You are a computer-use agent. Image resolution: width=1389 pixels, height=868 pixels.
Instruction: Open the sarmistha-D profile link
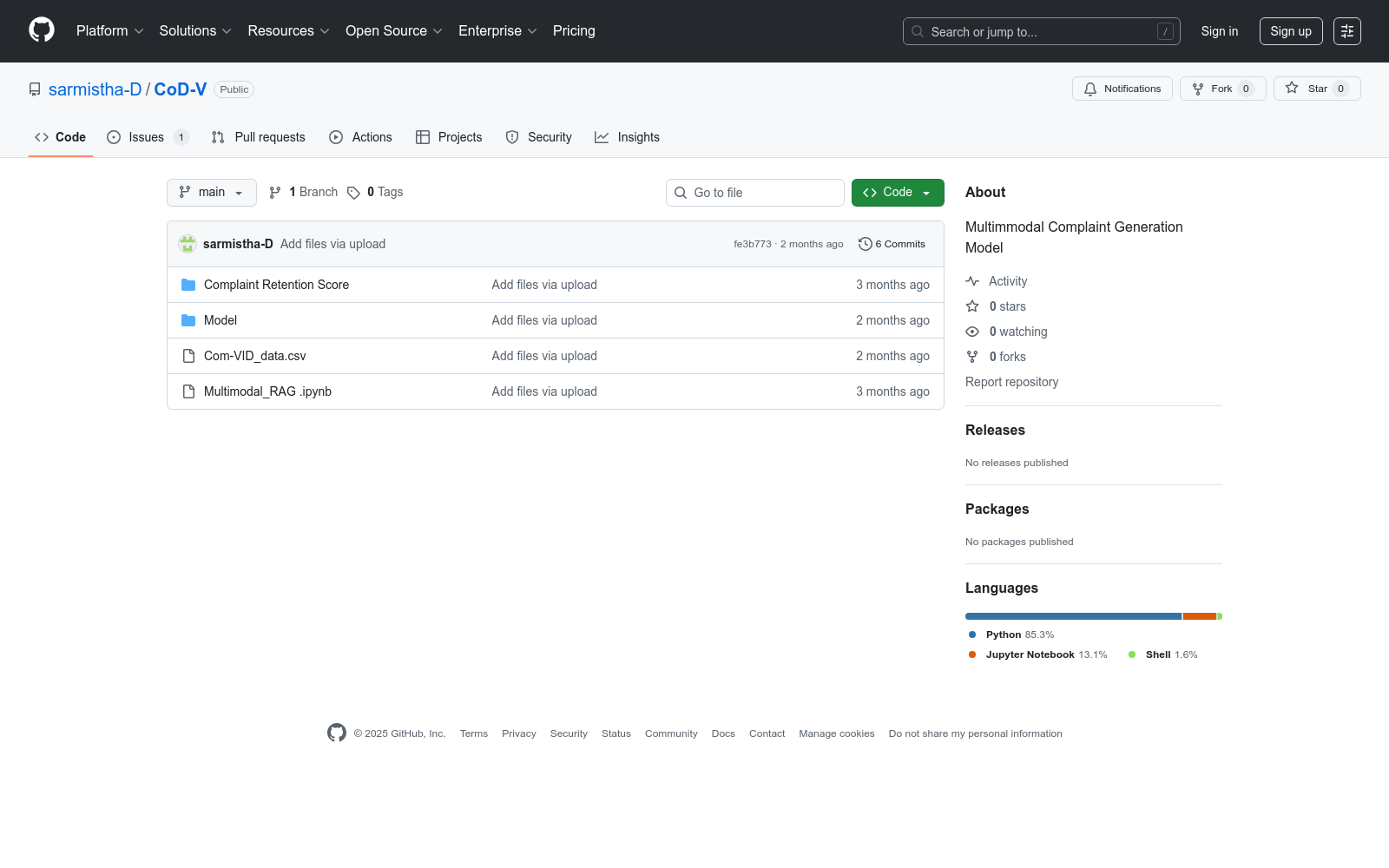pos(95,89)
